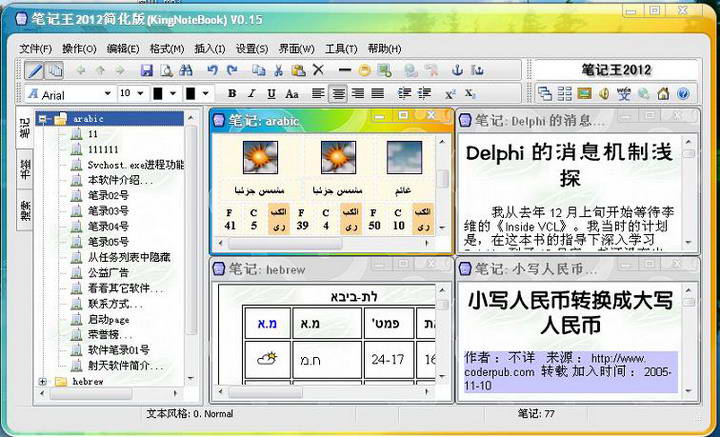
Task: Click the subscript x₂ icon
Action: (470, 94)
